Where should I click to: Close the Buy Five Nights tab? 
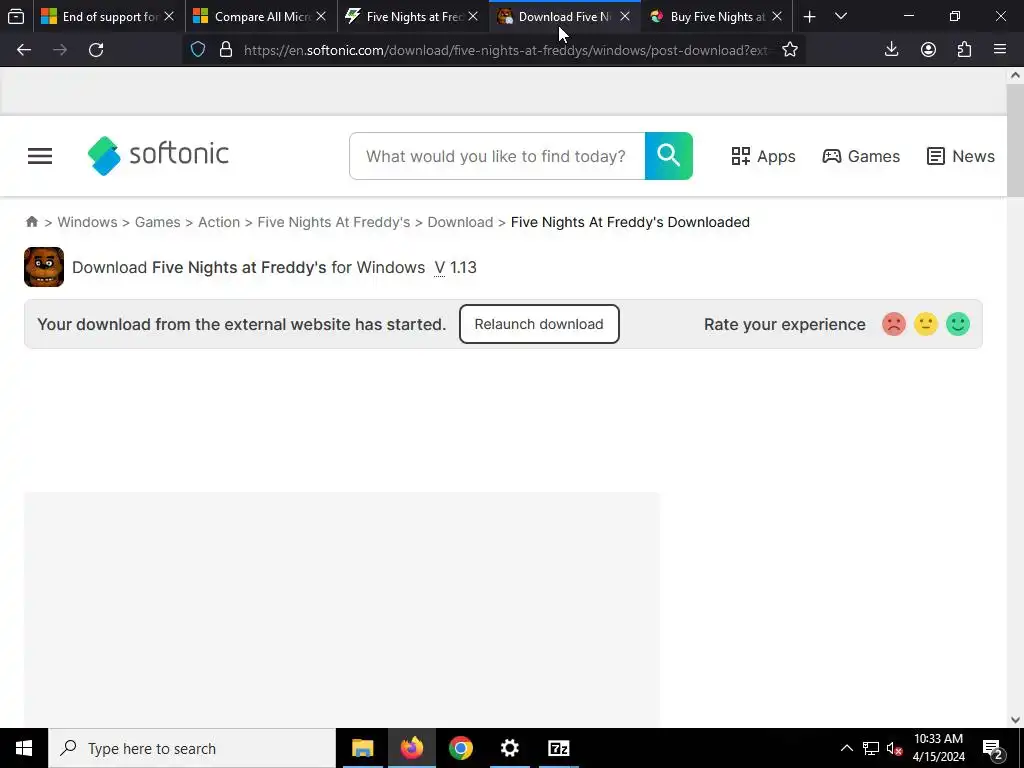click(x=776, y=17)
